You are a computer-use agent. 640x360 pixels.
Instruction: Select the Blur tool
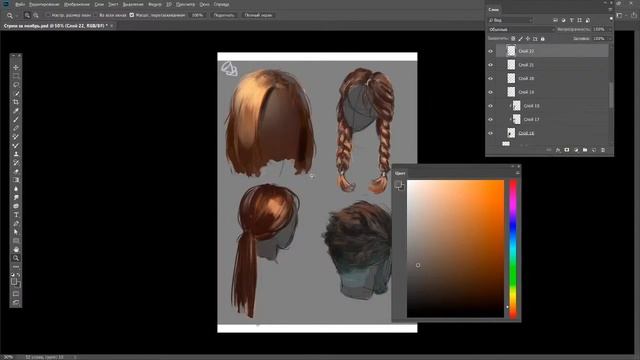click(16, 189)
